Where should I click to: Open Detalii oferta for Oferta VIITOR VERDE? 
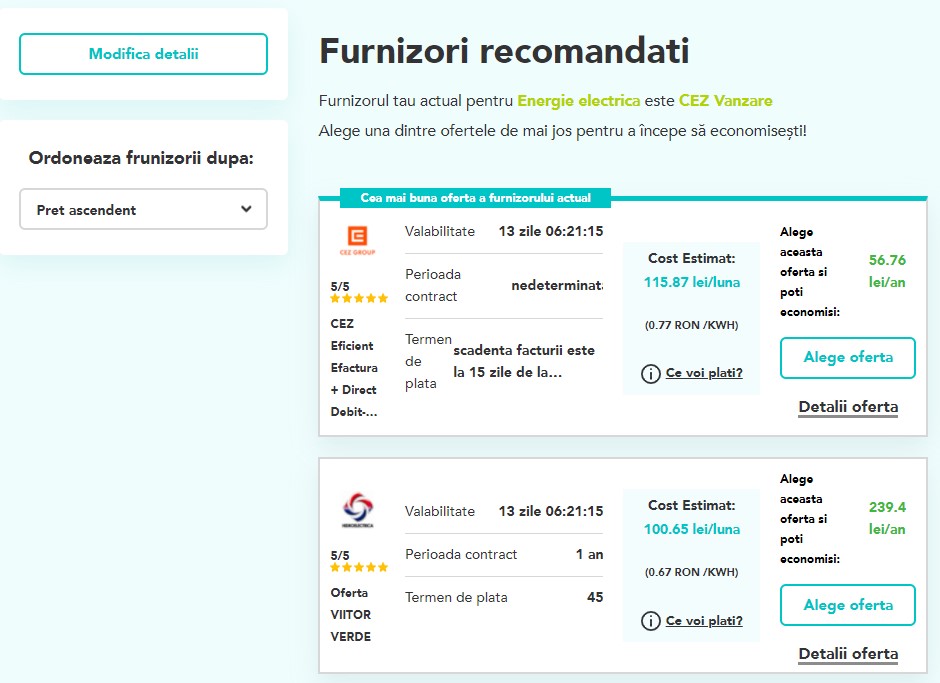848,654
